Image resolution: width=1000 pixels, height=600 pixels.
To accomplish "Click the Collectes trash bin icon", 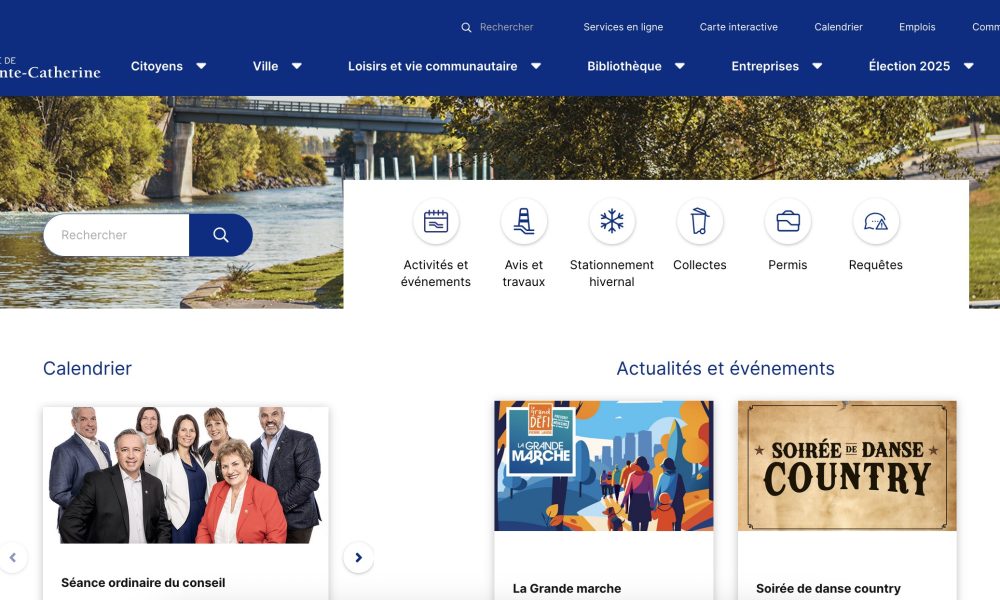I will [x=700, y=222].
